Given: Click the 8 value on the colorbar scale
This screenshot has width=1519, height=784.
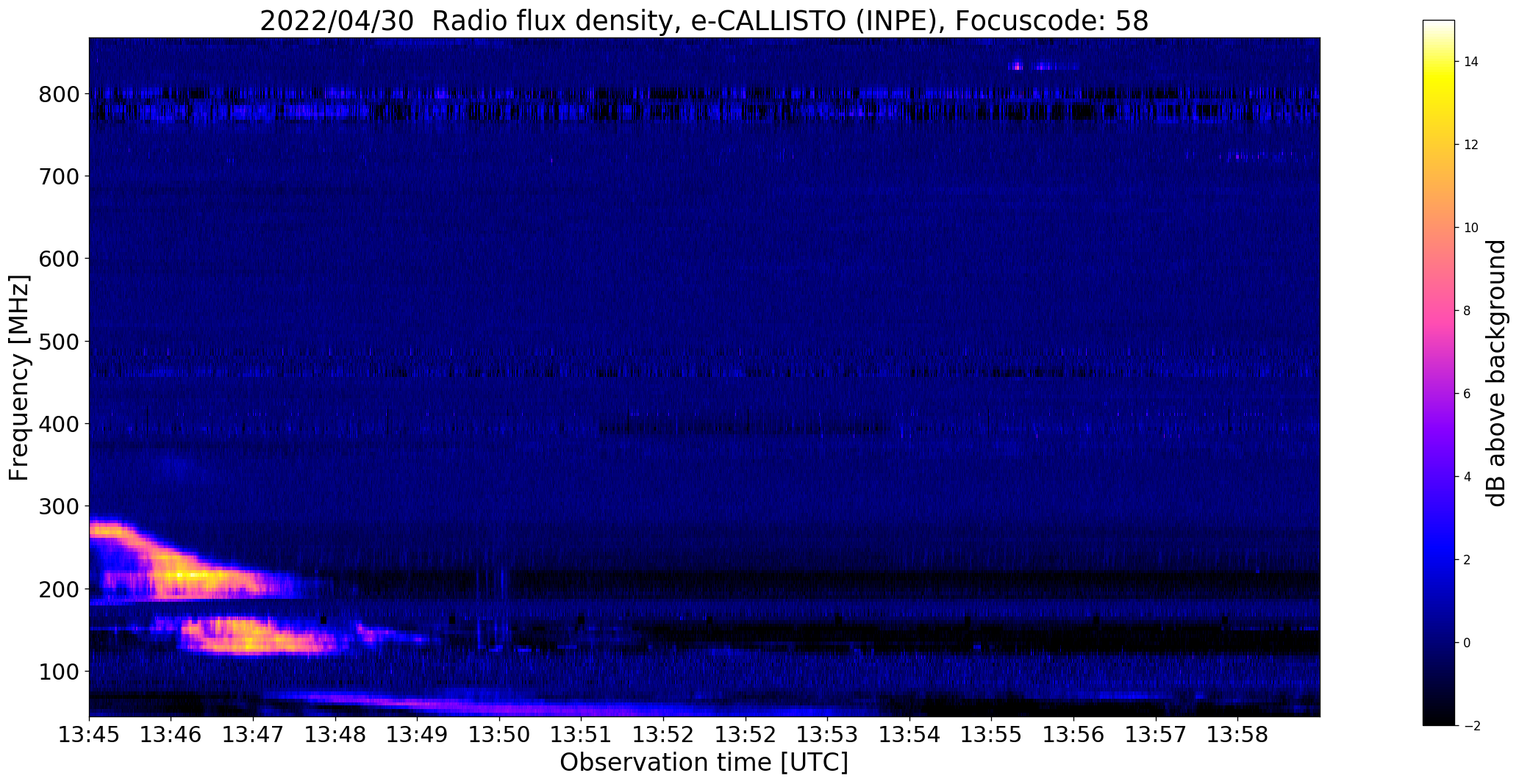Looking at the screenshot, I should (1468, 311).
